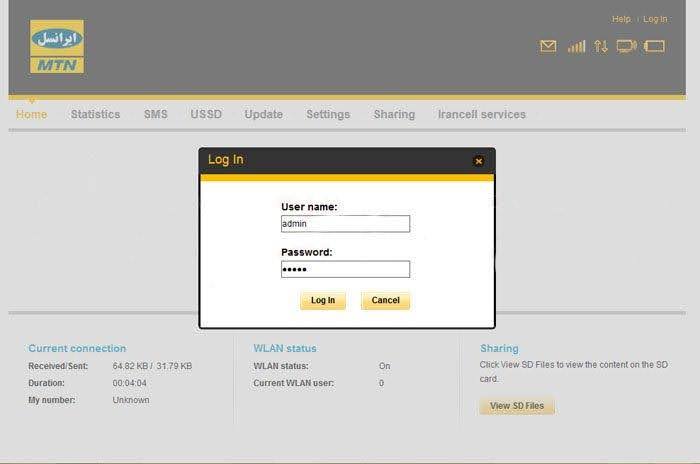Select the Update tab
Screen dimensions: 700x464
(x=263, y=114)
